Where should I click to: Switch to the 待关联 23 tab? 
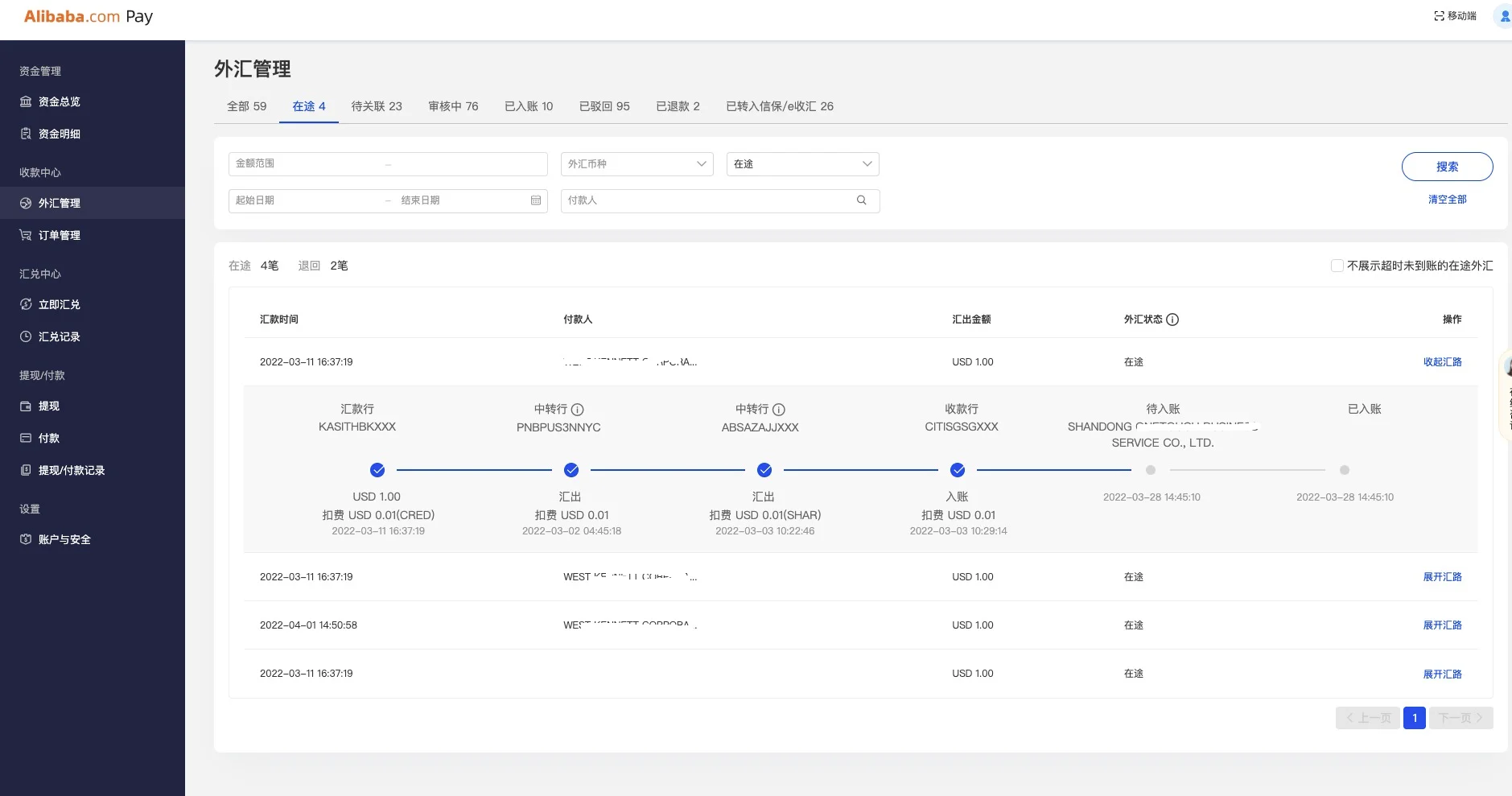pyautogui.click(x=377, y=106)
